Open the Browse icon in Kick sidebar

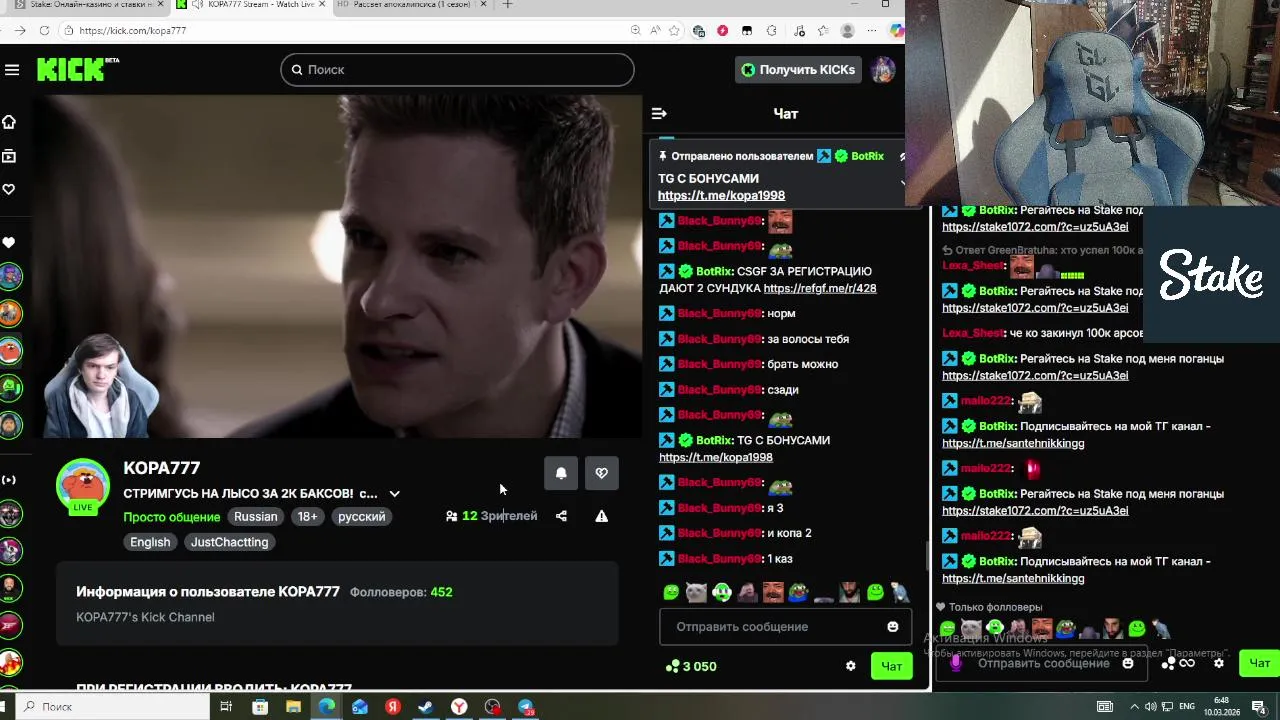pyautogui.click(x=9, y=156)
